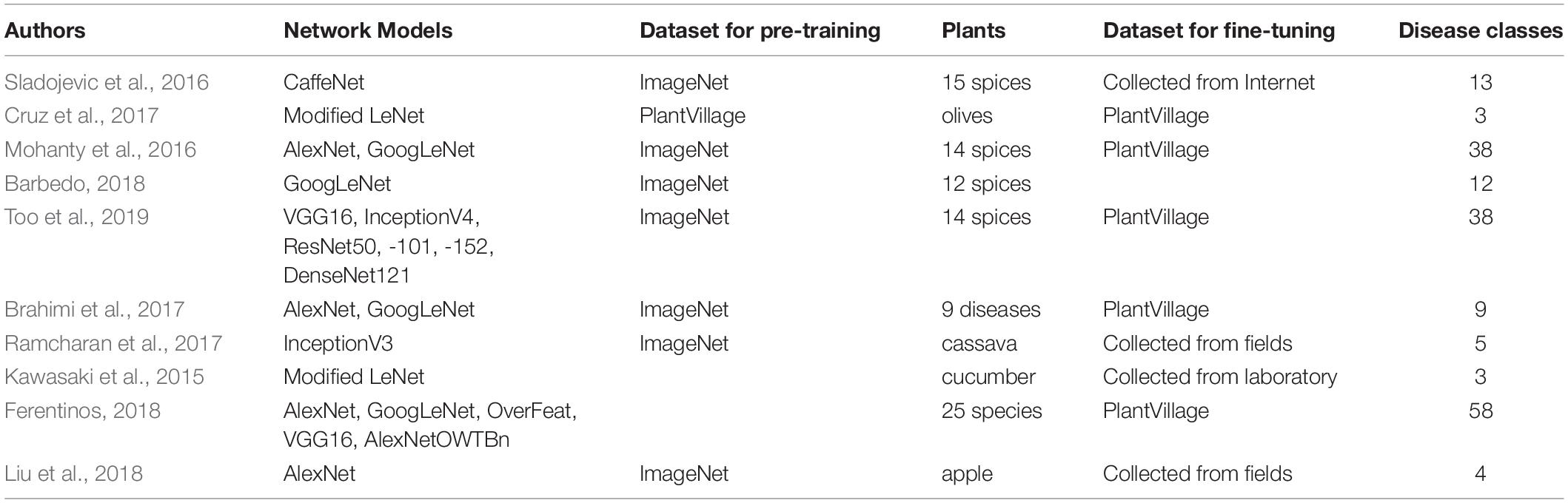Select the Network Models column header
The image size is (1568, 503).
(368, 30)
